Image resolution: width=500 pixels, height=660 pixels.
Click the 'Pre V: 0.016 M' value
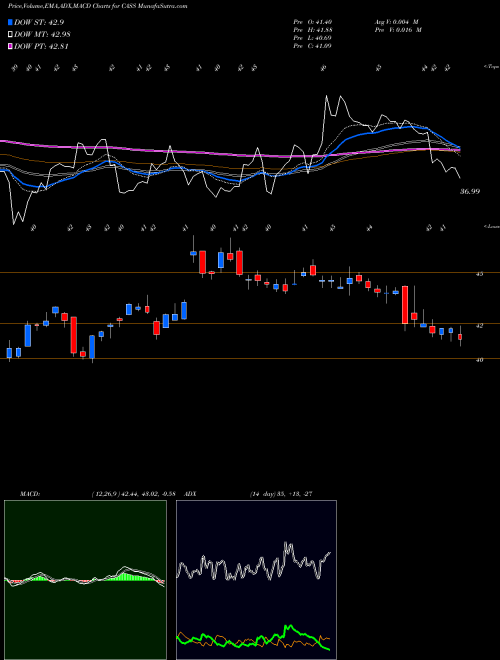tap(398, 30)
